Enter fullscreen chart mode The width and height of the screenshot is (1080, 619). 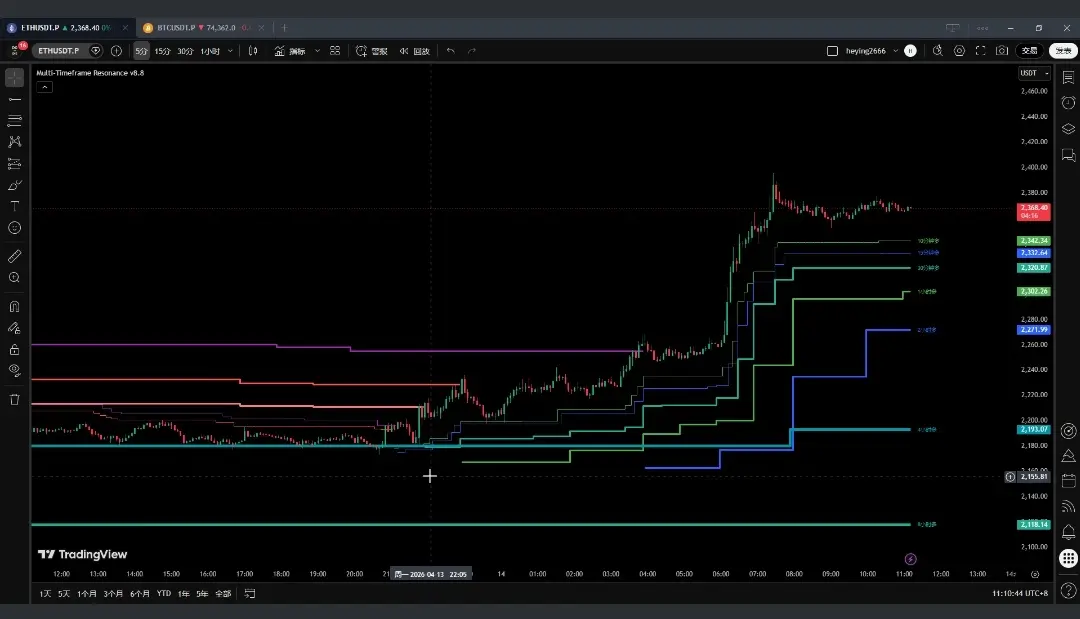click(x=981, y=51)
